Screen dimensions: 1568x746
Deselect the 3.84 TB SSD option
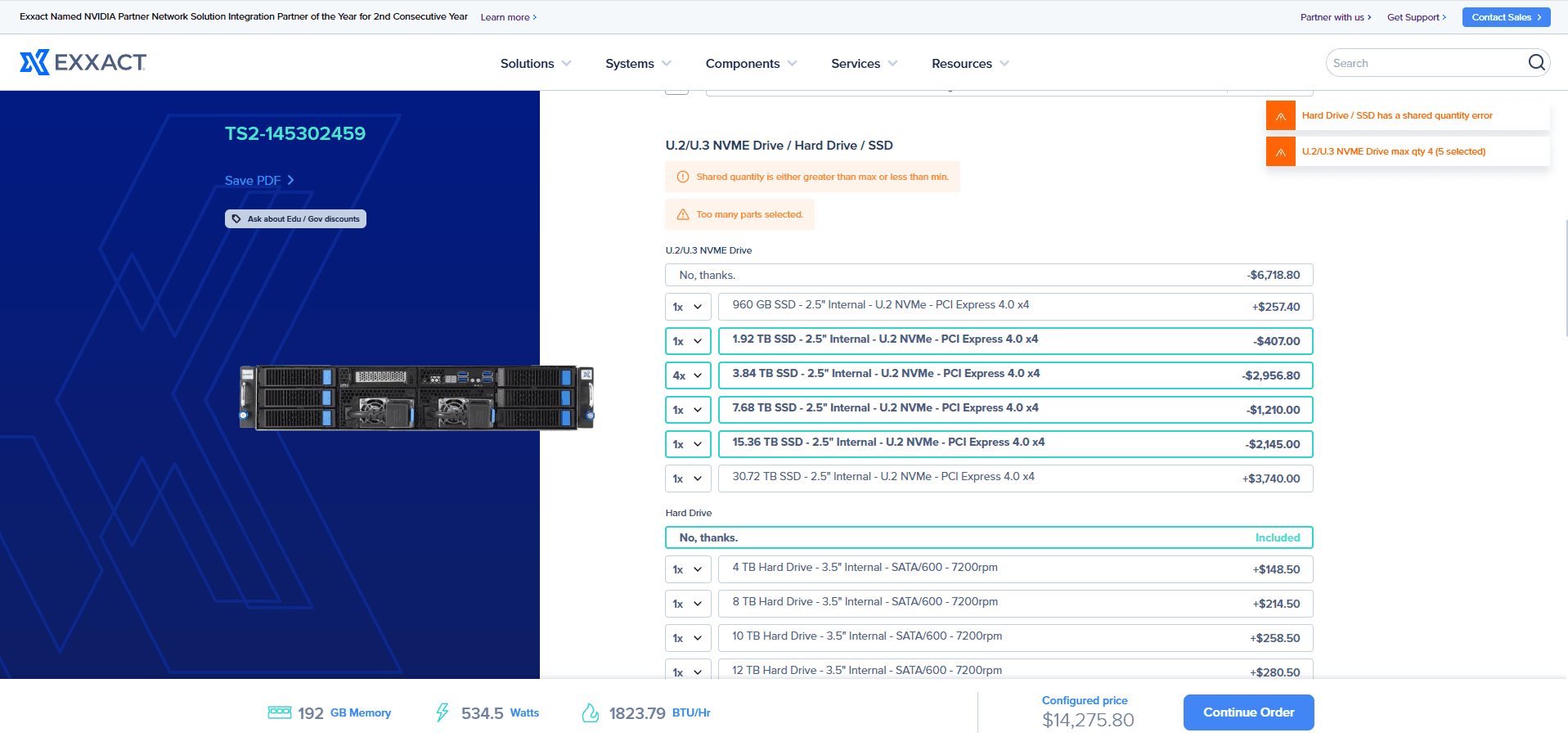click(x=1015, y=375)
